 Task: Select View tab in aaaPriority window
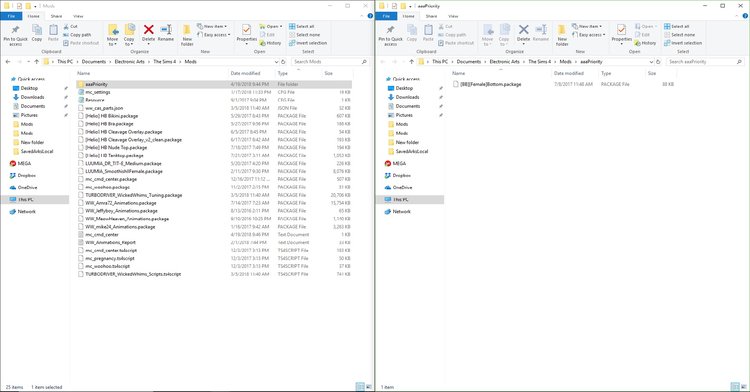click(453, 16)
